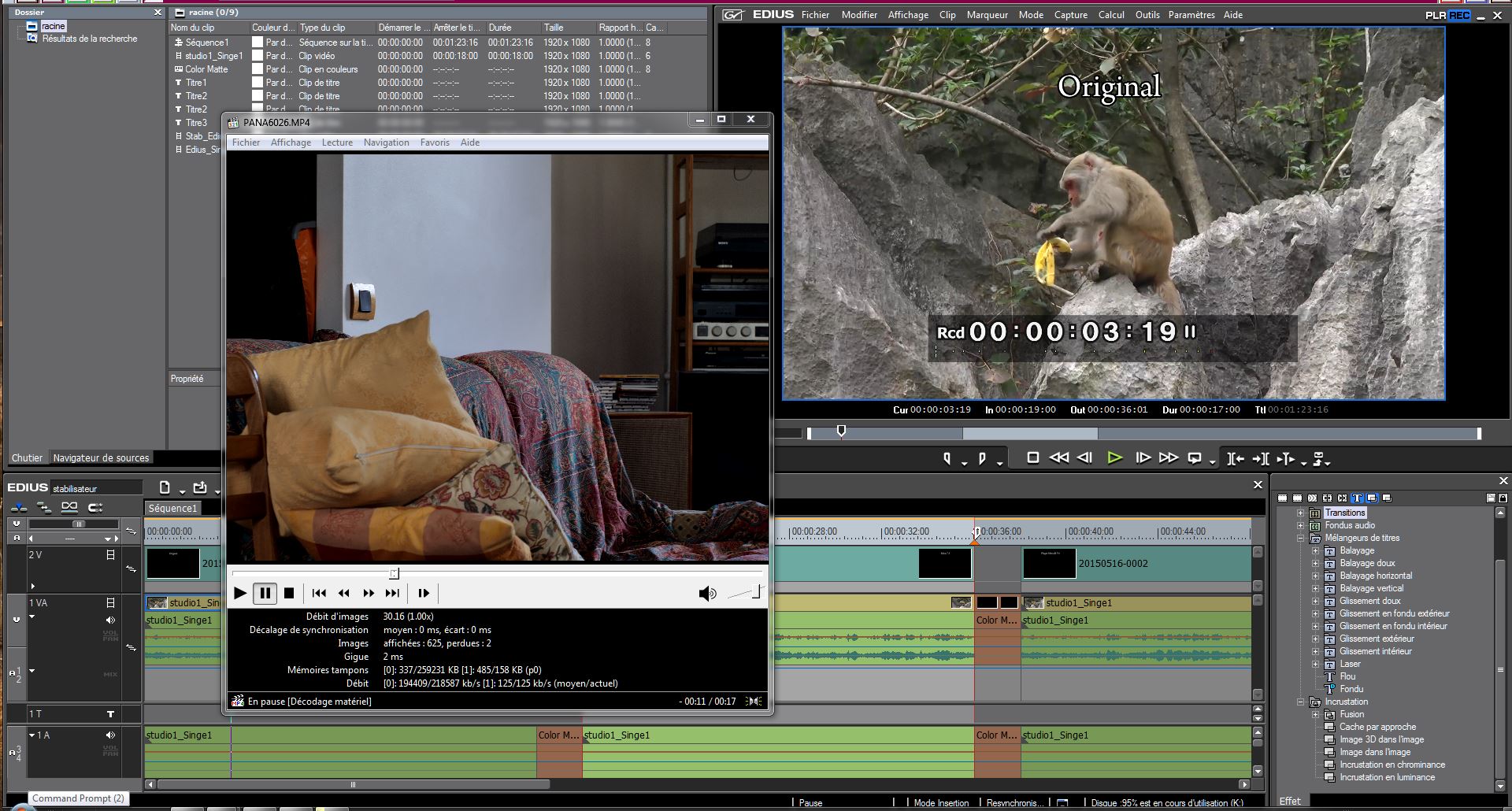Click New sequence icon on timeline toolbar

[165, 487]
